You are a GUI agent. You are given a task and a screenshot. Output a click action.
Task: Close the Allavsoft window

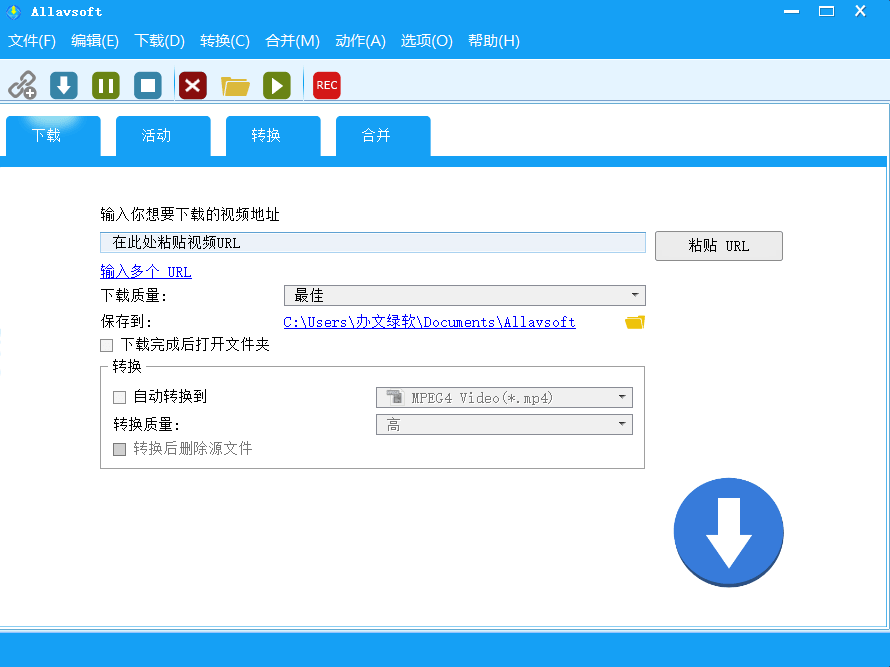click(860, 11)
